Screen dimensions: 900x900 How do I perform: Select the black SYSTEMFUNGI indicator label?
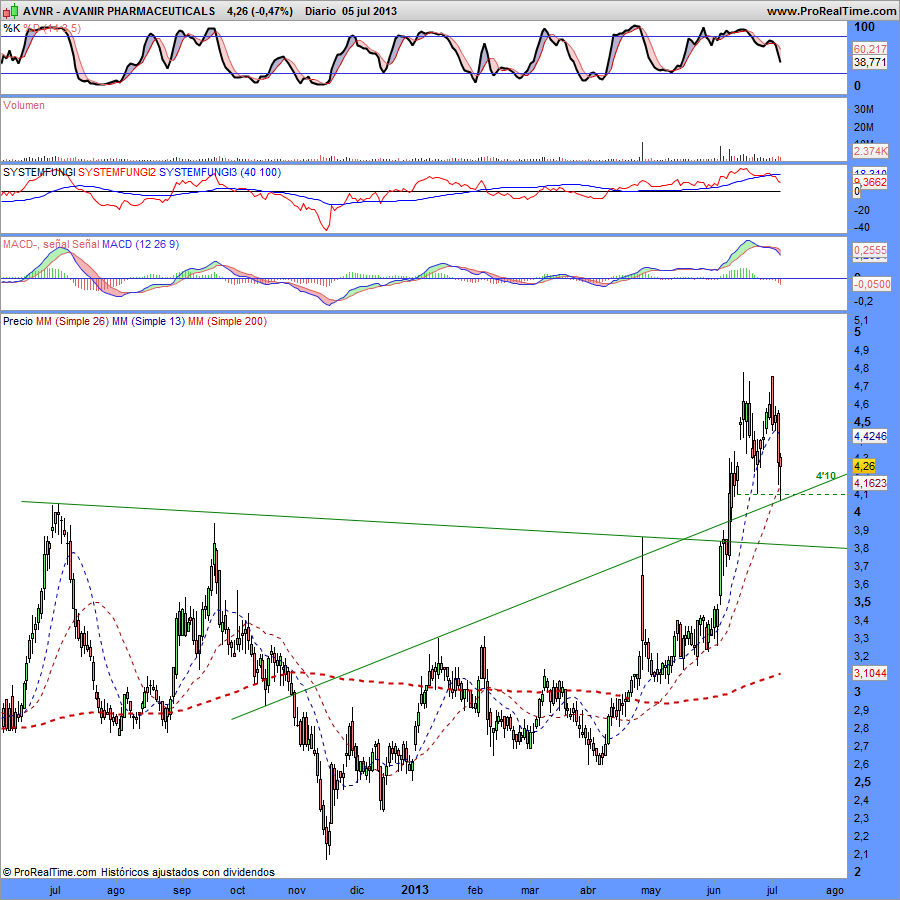click(39, 172)
